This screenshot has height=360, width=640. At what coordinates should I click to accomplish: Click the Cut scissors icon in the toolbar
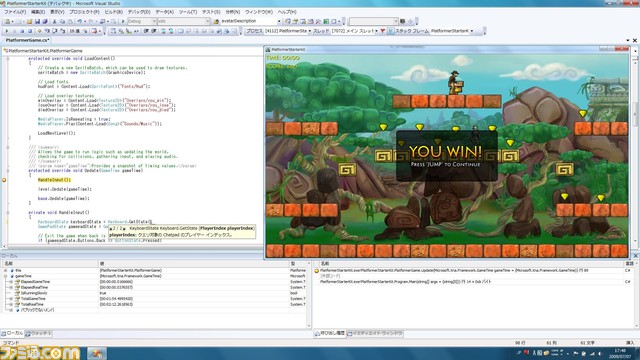[x=54, y=21]
